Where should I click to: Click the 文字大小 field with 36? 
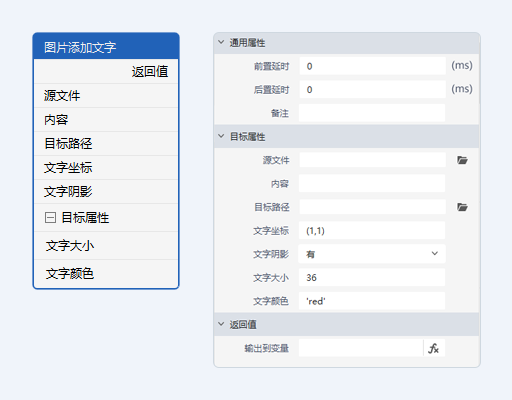(372, 277)
